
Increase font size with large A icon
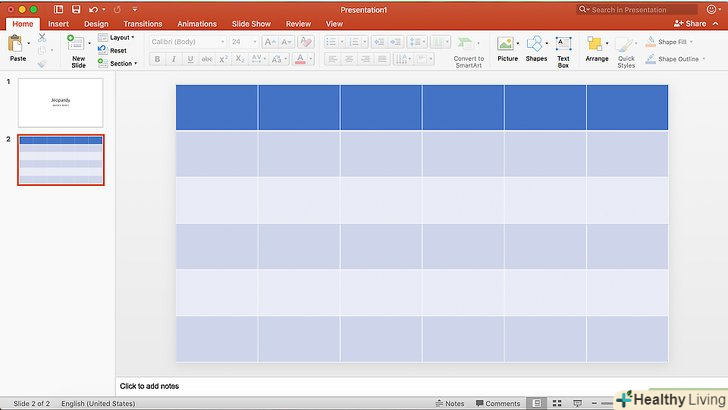270,42
